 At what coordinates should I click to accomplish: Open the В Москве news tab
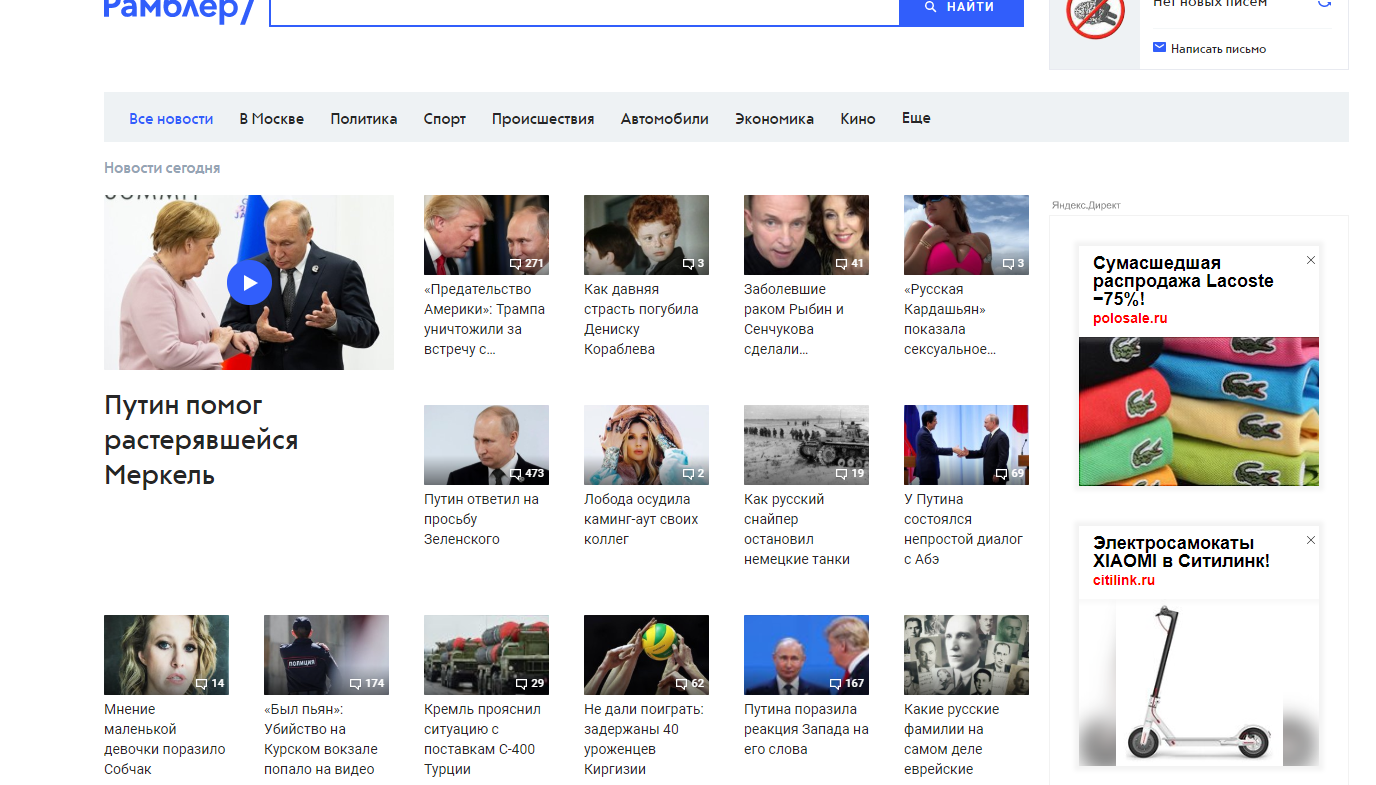[x=272, y=118]
